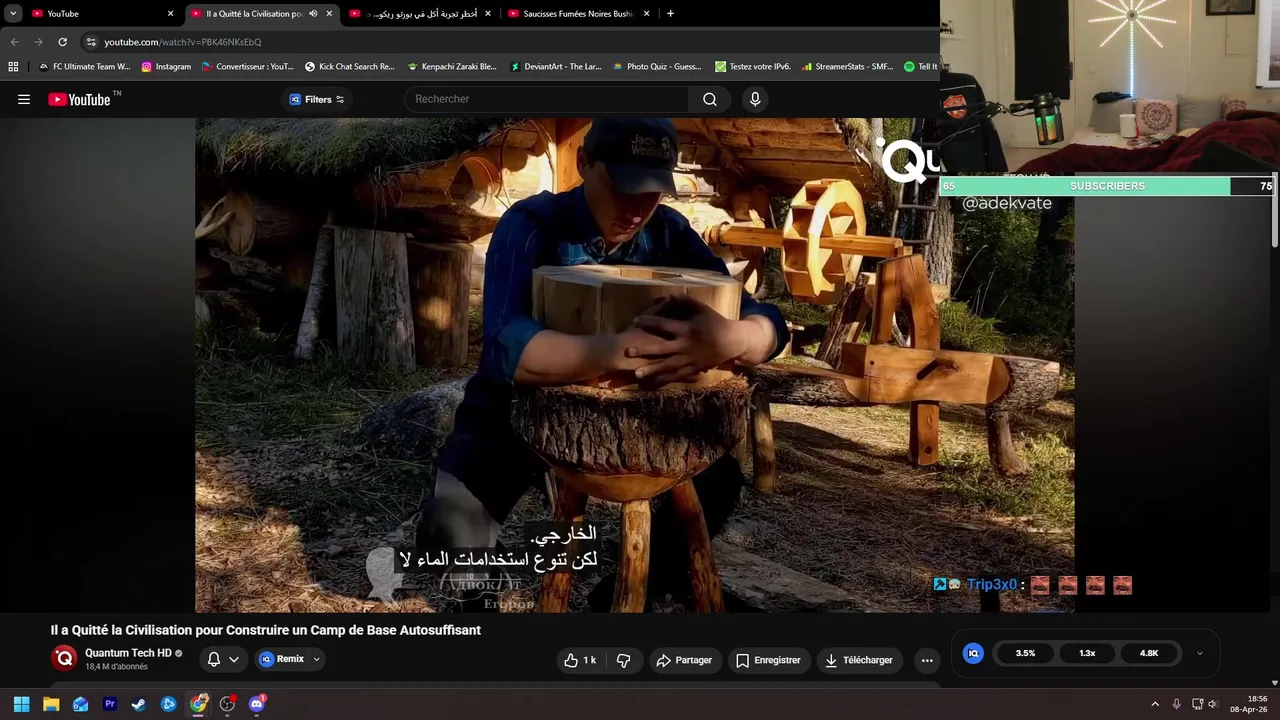This screenshot has width=1280, height=720.
Task: Click the youtube.com URL in the address bar
Action: point(183,42)
